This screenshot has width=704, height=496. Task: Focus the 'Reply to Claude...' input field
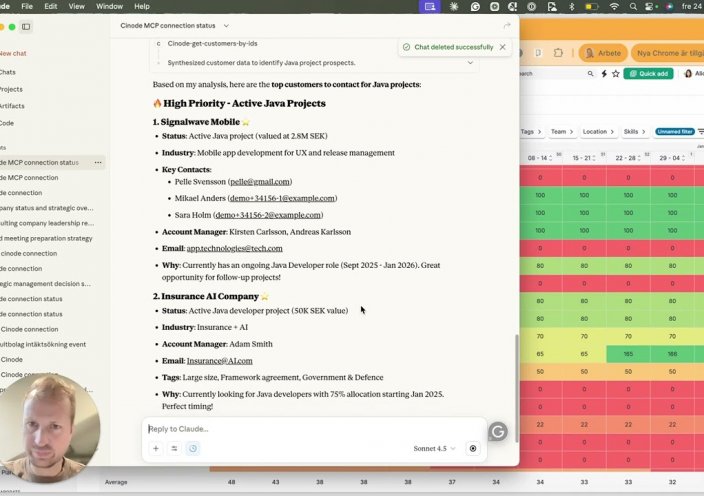[x=314, y=429]
